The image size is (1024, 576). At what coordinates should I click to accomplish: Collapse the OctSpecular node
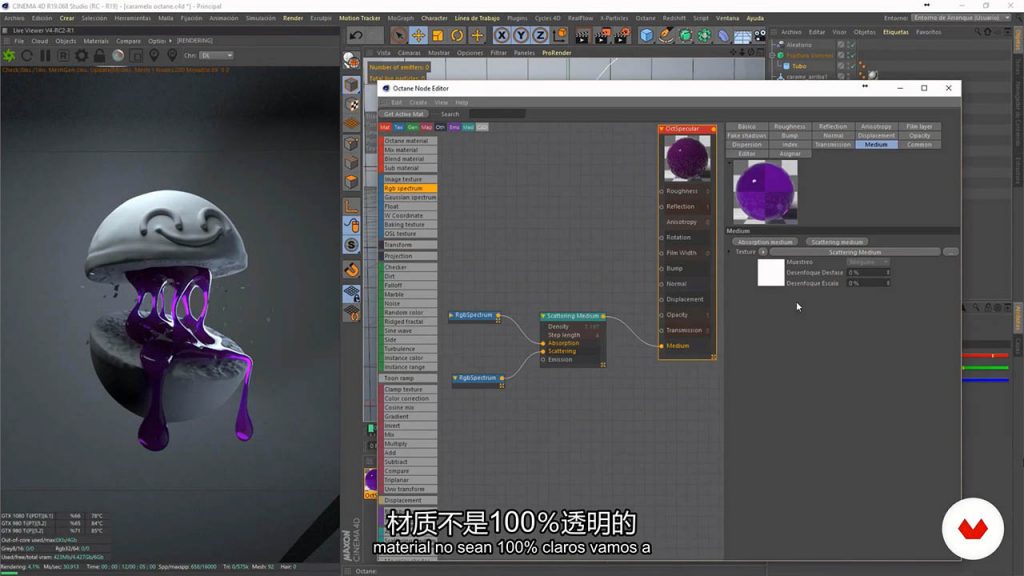tap(662, 129)
